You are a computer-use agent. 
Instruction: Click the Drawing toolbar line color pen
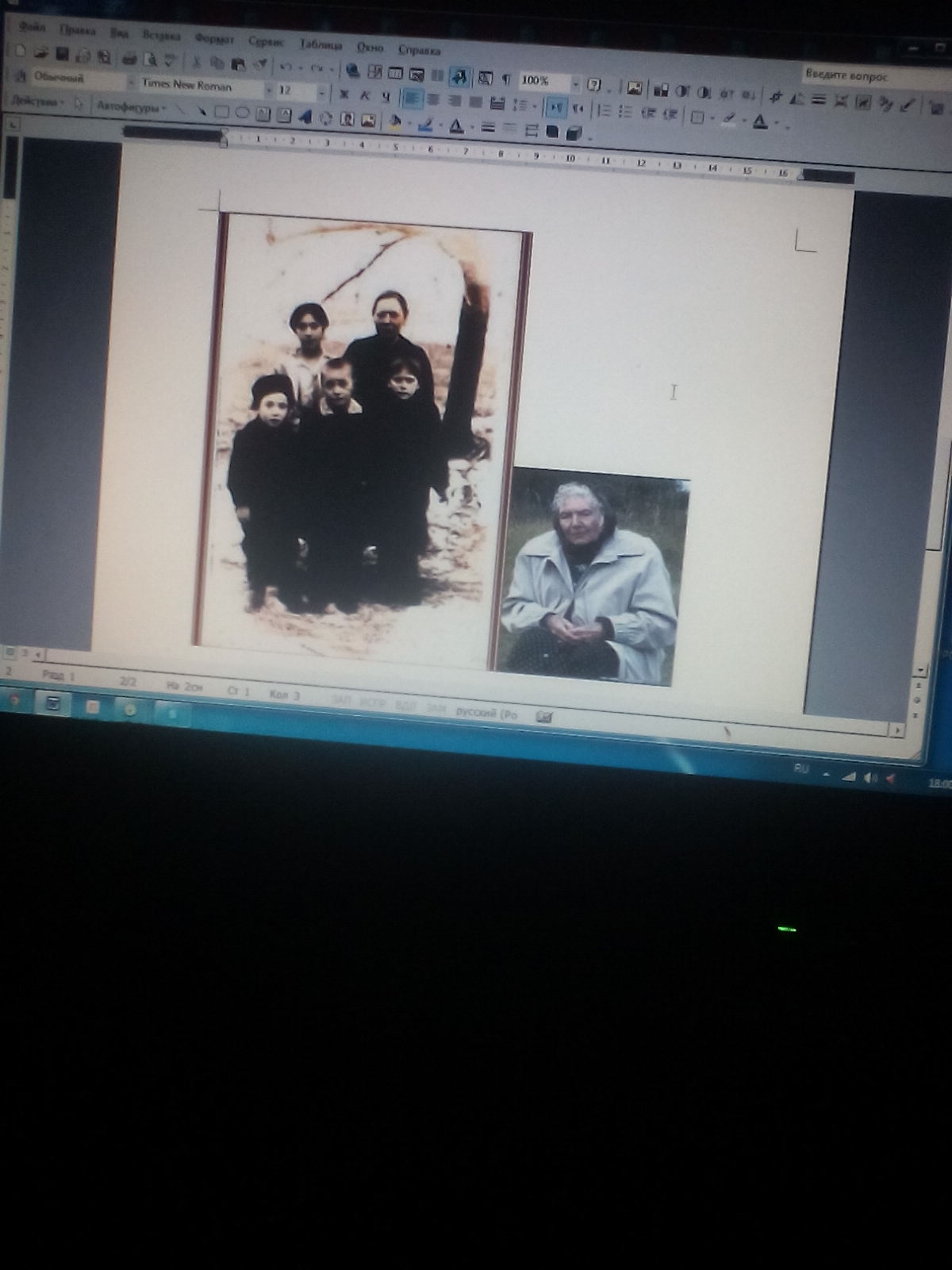425,124
